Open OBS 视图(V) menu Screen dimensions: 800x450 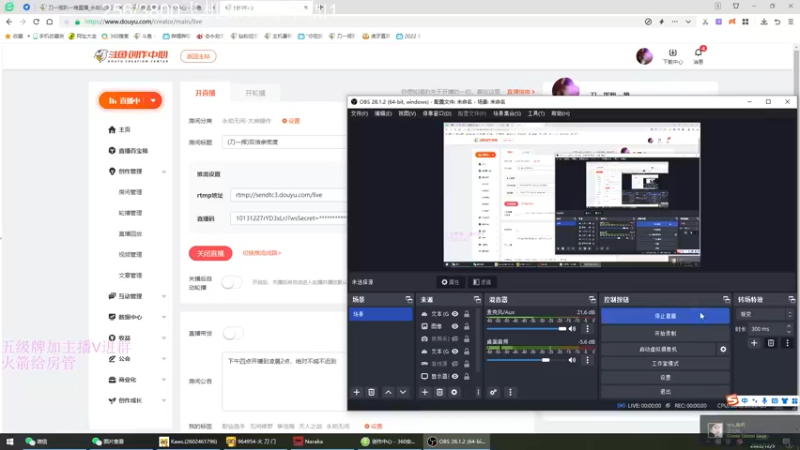pos(407,114)
